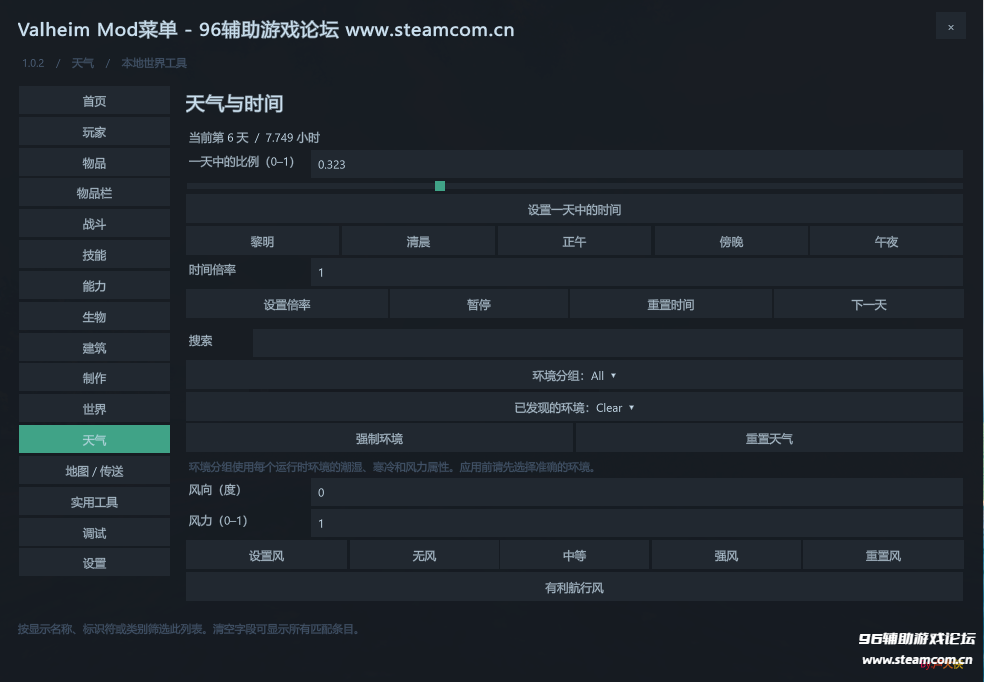The width and height of the screenshot is (984, 682).
Task: Set time to 清晨
Action: (x=418, y=241)
